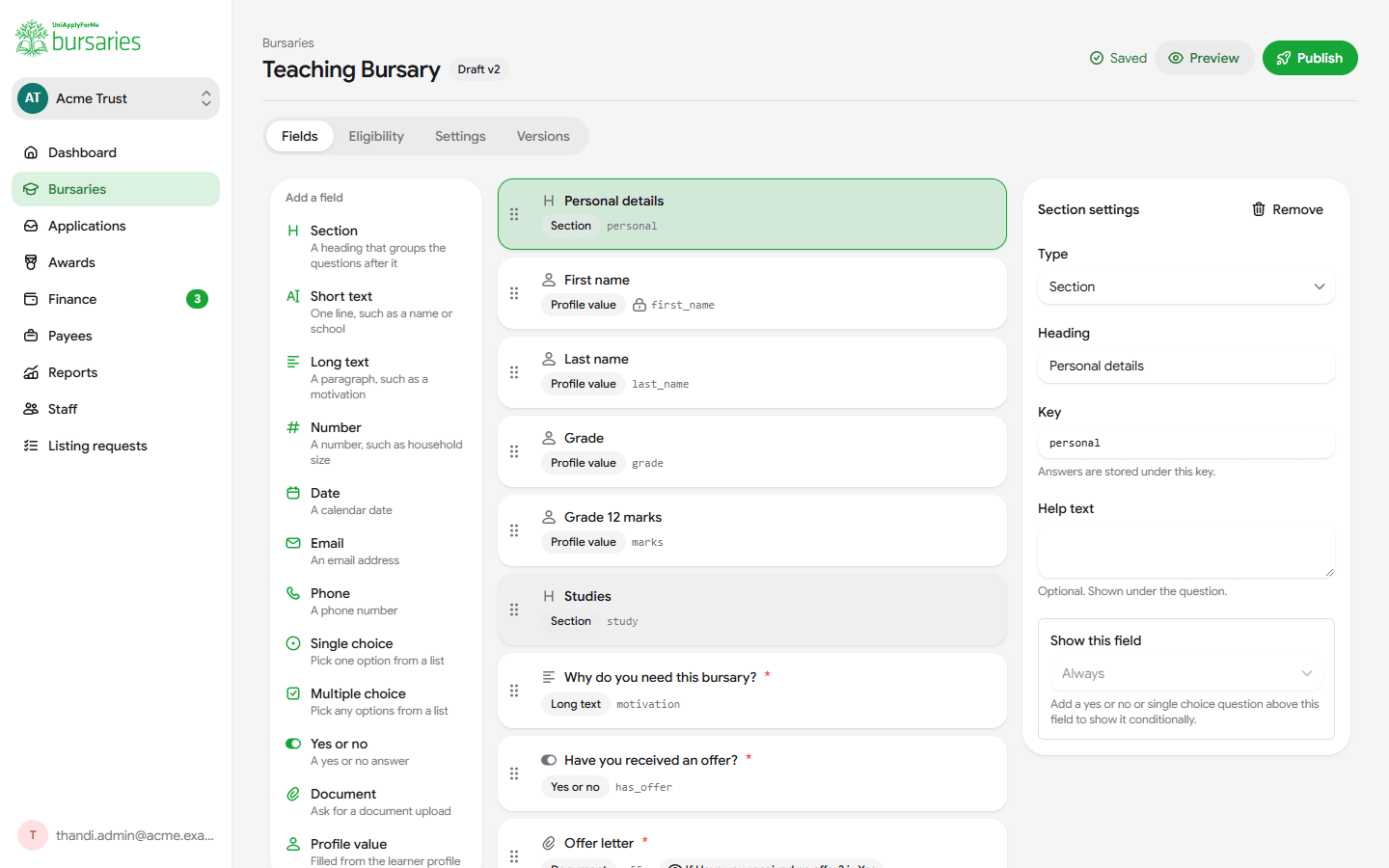Click the Single choice radio icon

point(293,643)
